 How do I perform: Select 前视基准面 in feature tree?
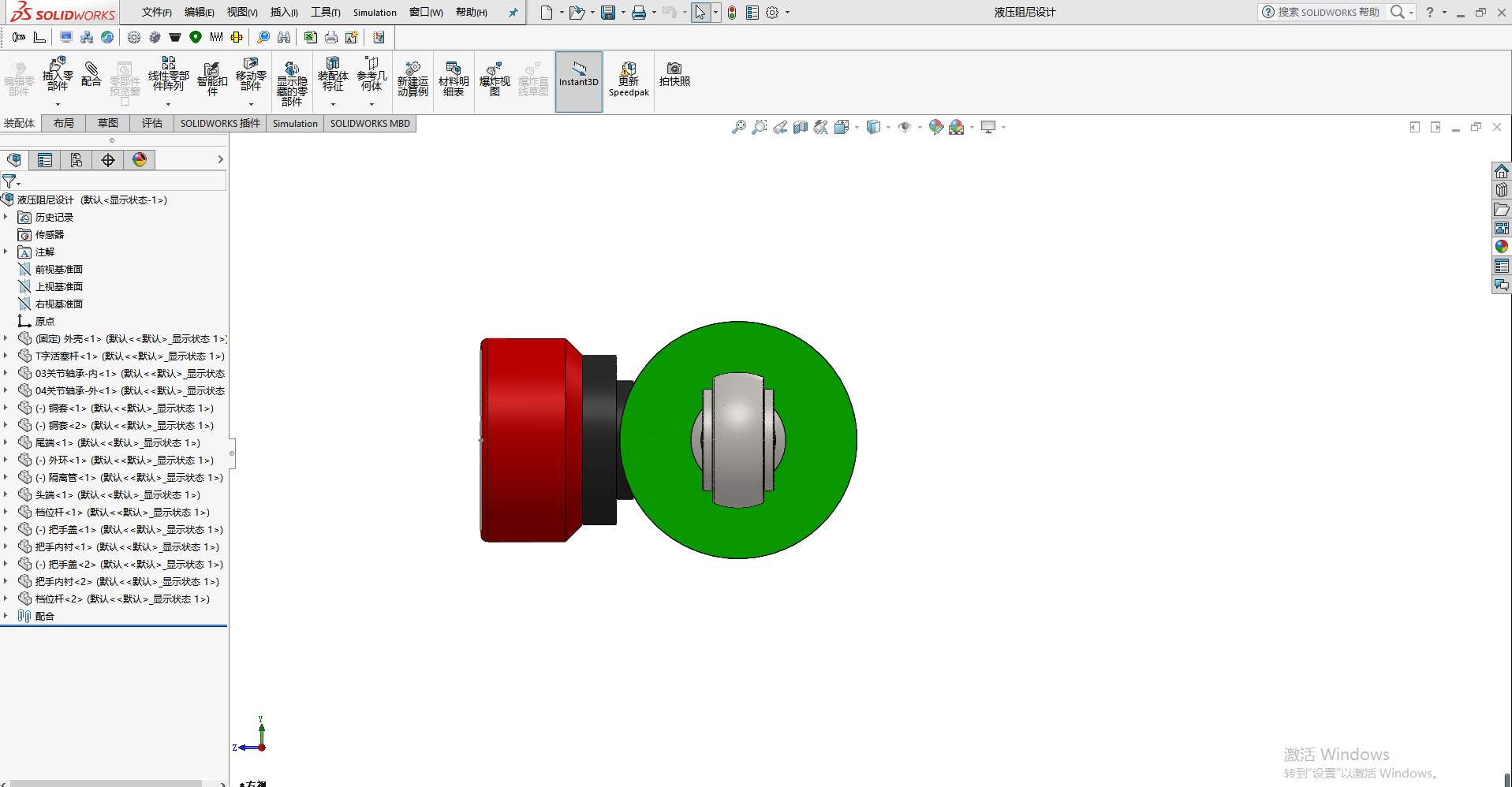(x=59, y=269)
